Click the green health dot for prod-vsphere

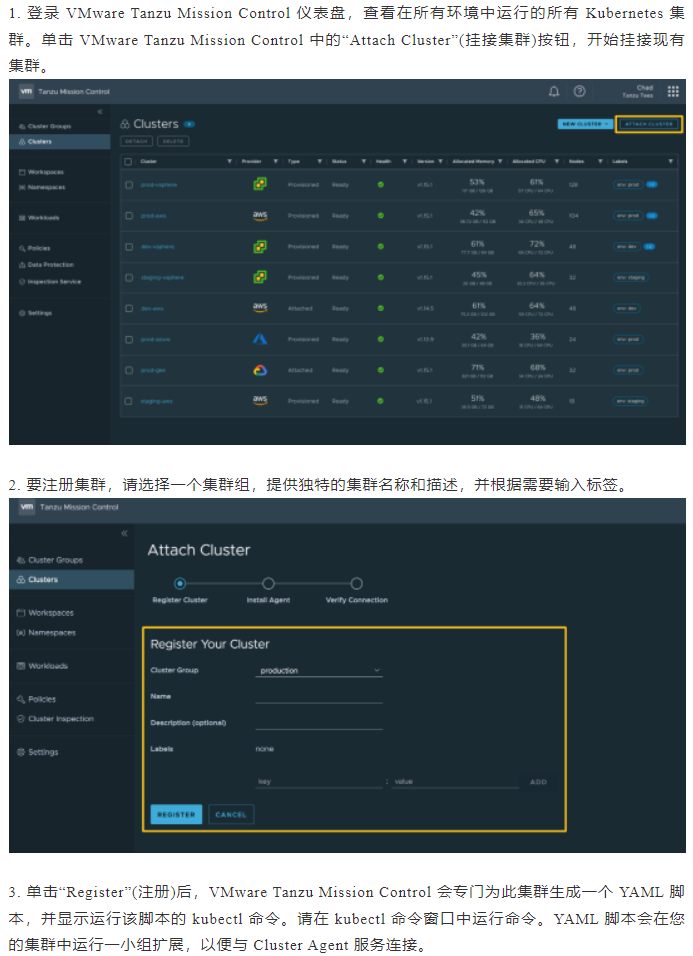coord(380,184)
